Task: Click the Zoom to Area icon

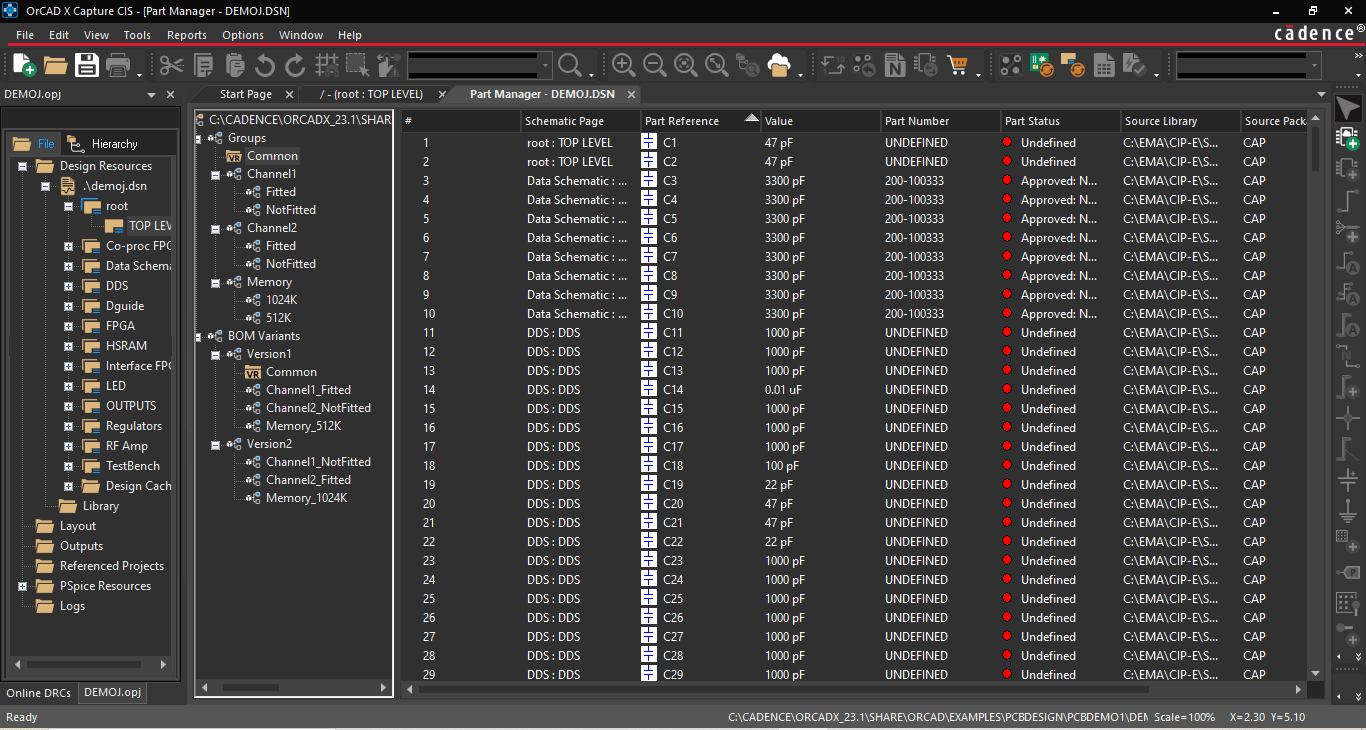Action: click(685, 66)
